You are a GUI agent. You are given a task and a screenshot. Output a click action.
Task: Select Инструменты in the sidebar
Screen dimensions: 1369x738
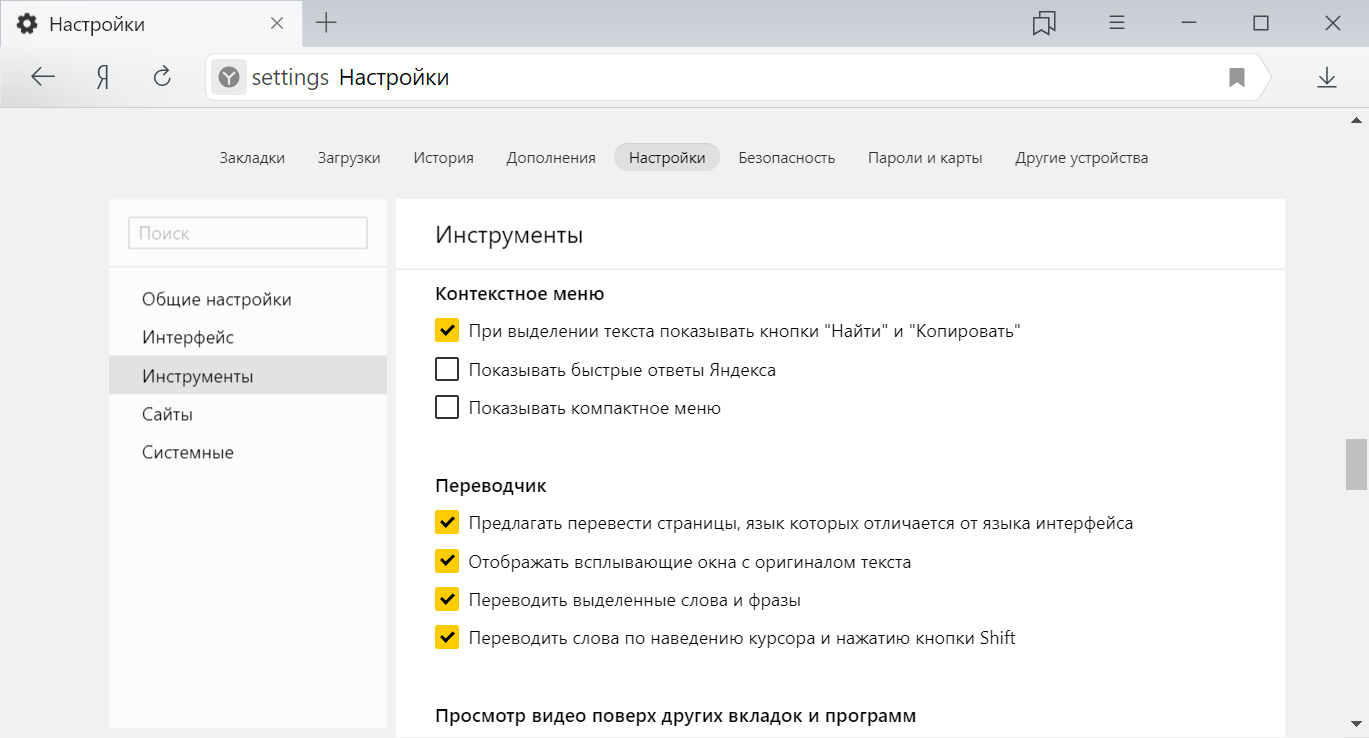tap(248, 376)
